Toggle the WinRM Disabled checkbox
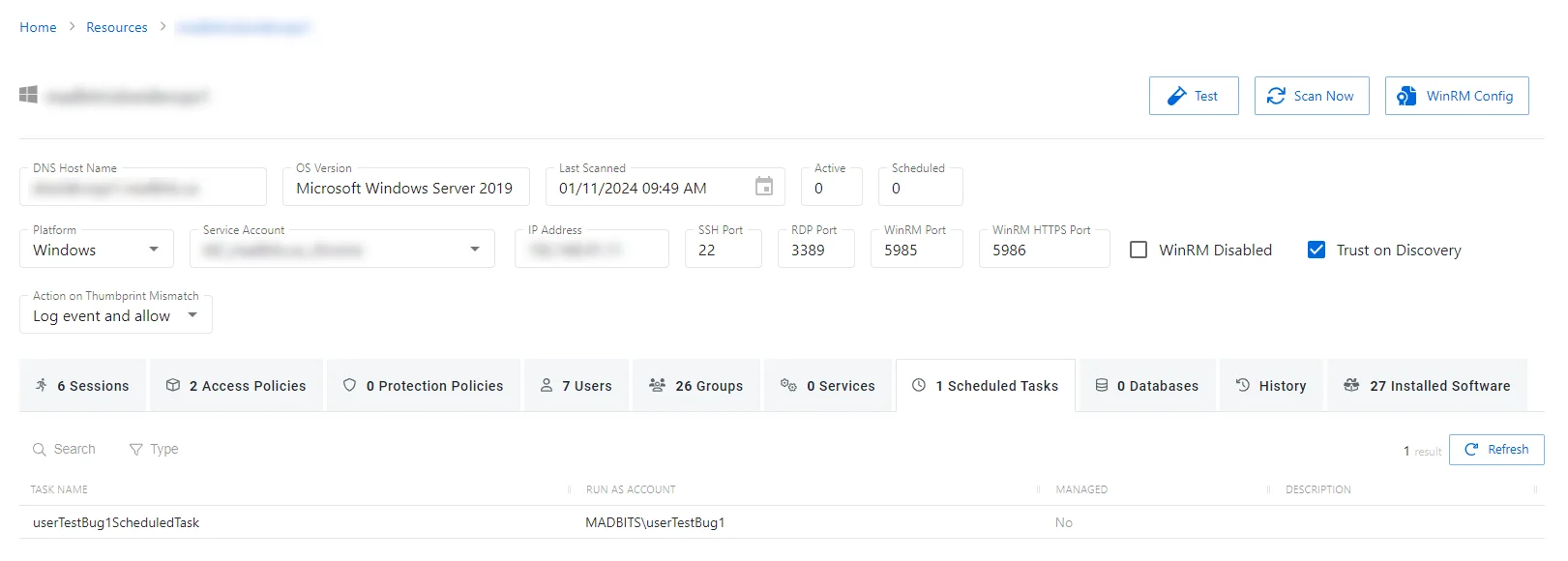This screenshot has width=1568, height=561. tap(1139, 250)
